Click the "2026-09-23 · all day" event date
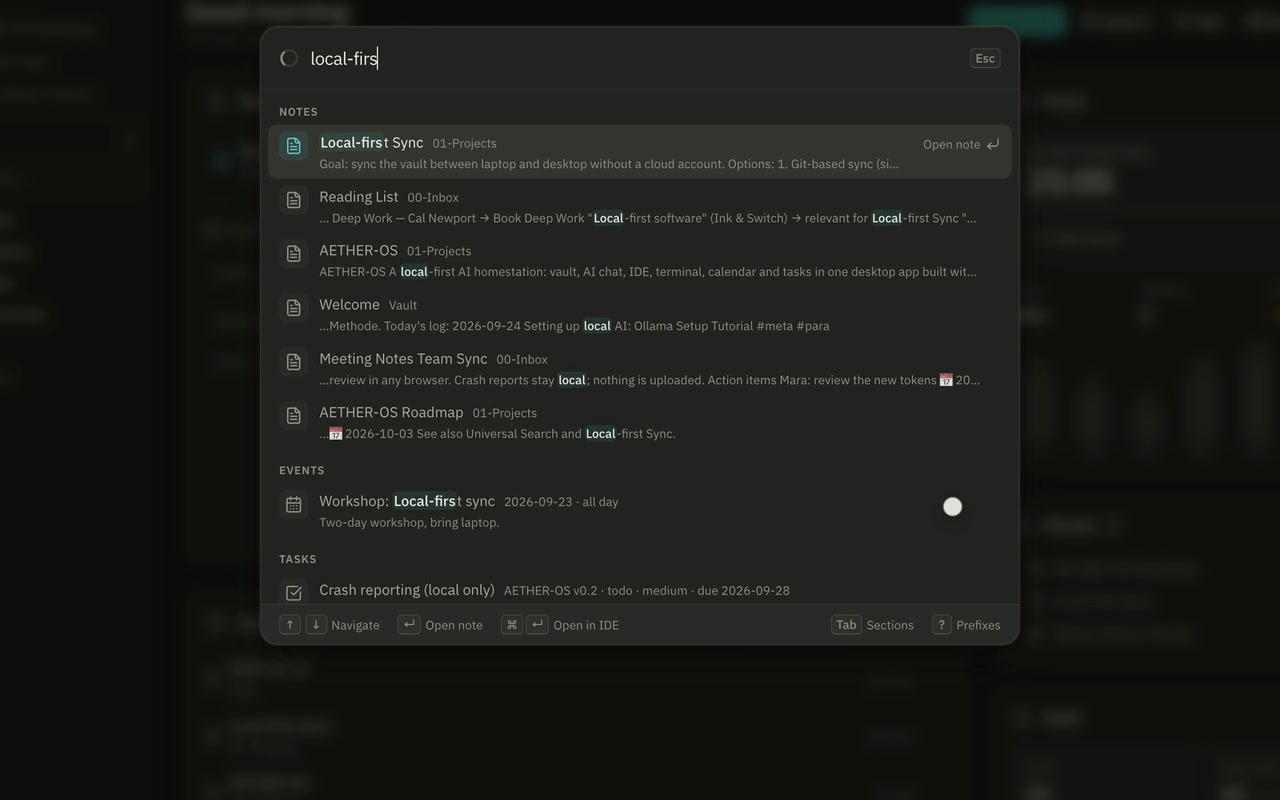 pyautogui.click(x=561, y=502)
